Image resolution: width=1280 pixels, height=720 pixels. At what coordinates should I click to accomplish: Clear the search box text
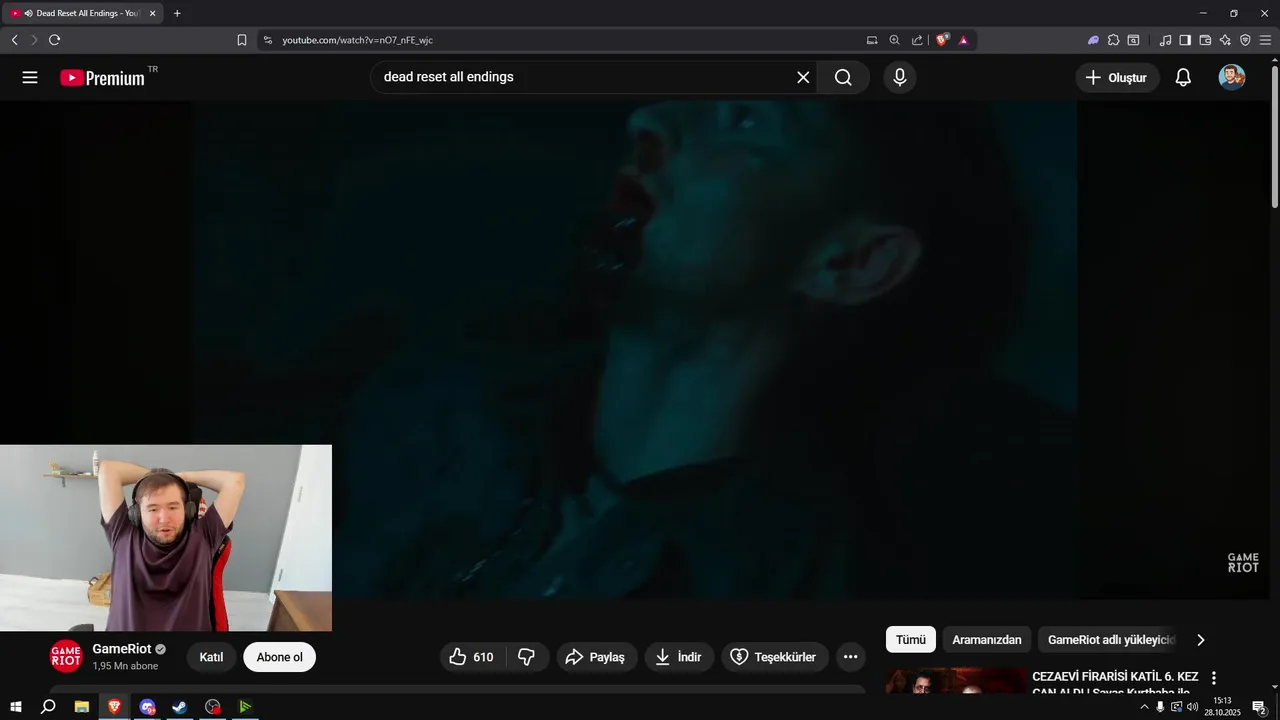click(x=803, y=77)
